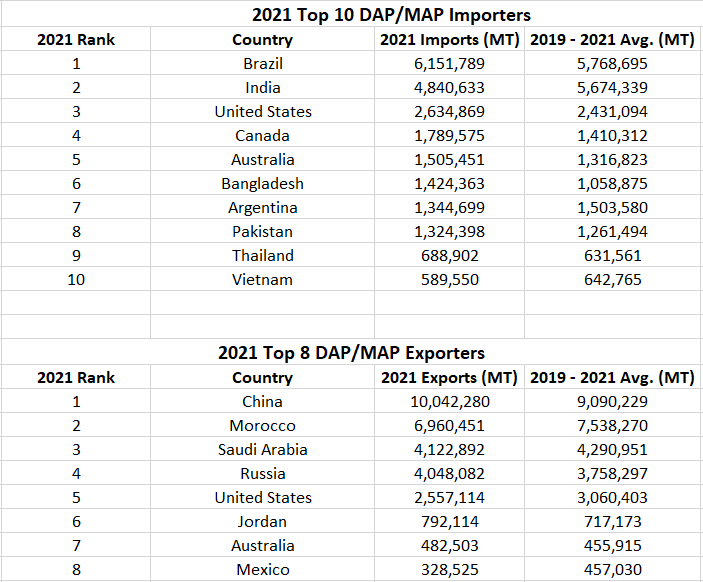Click the value 1,424,363
Screen dimensions: 703x582
point(450,183)
